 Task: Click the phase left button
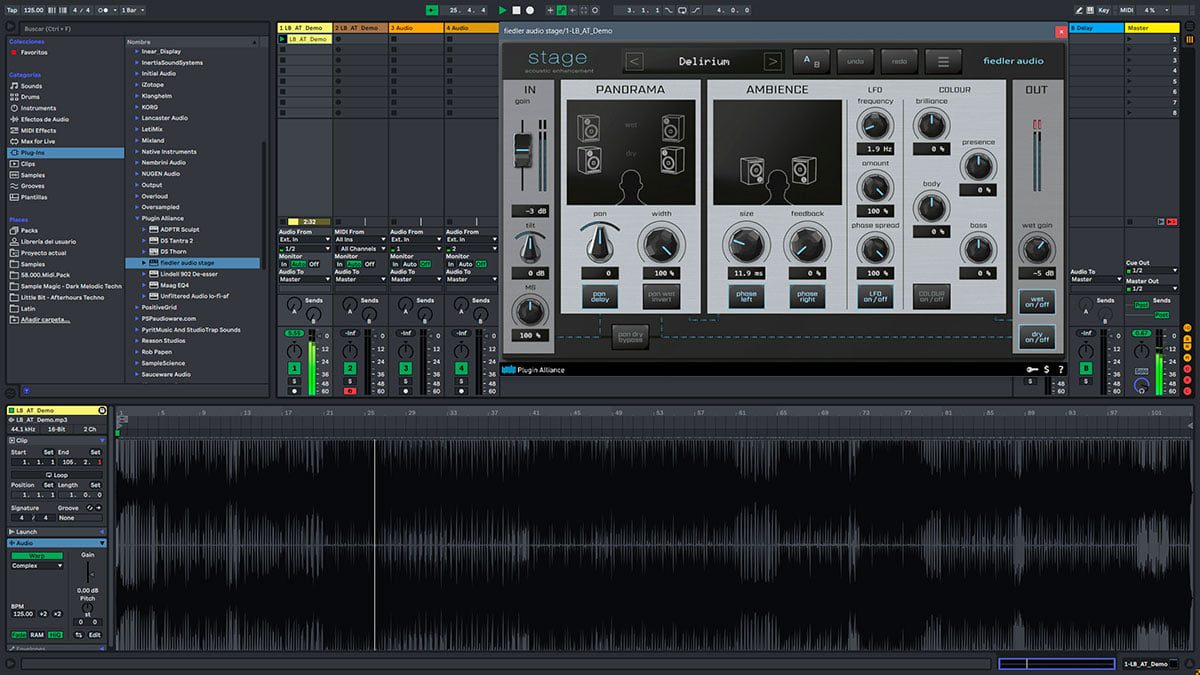[x=747, y=296]
